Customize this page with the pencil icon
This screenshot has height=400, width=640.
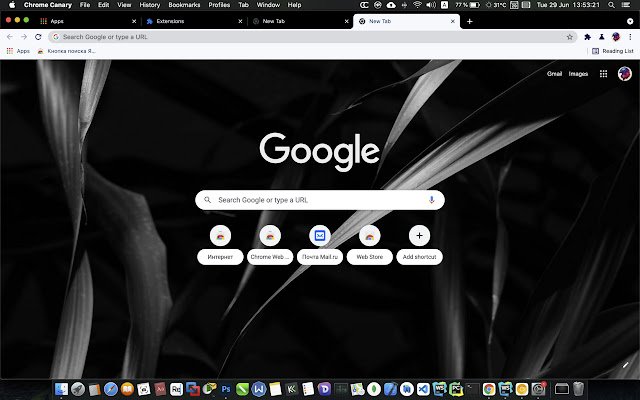click(625, 364)
